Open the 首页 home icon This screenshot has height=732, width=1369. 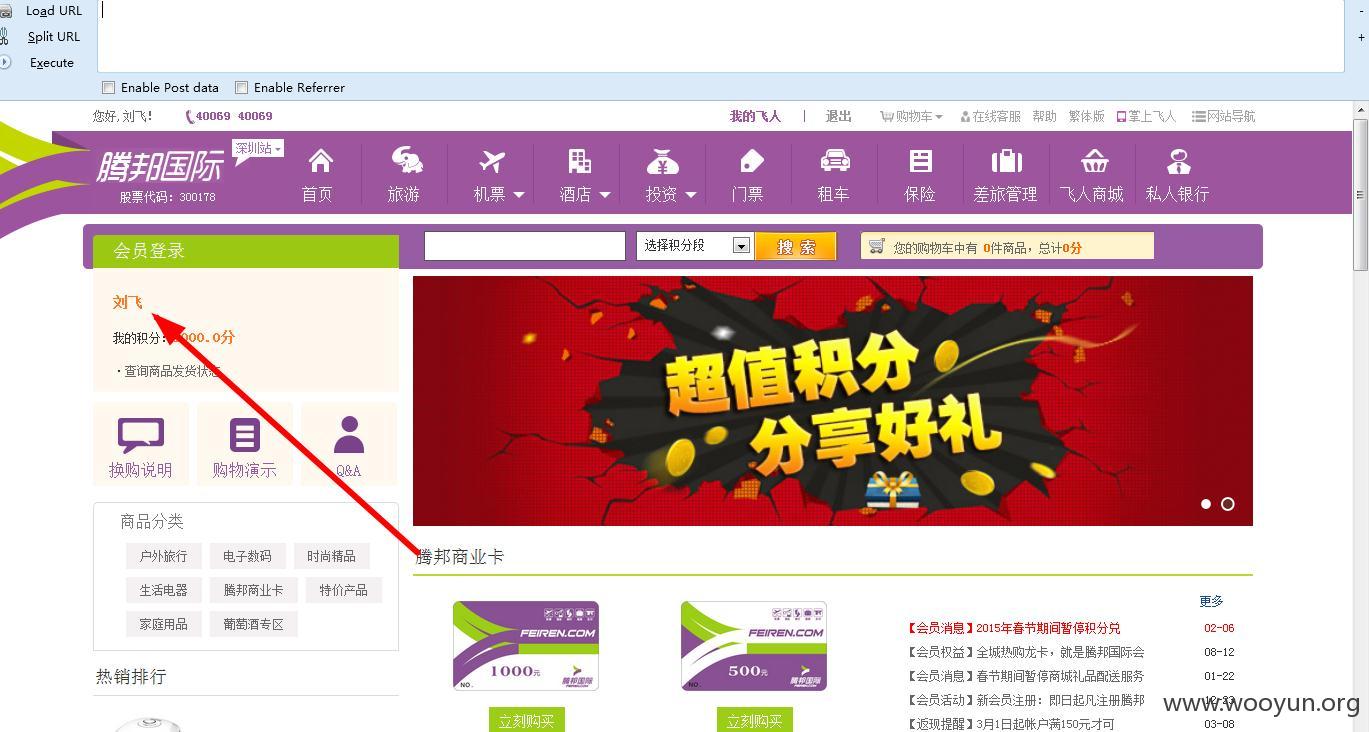[320, 161]
